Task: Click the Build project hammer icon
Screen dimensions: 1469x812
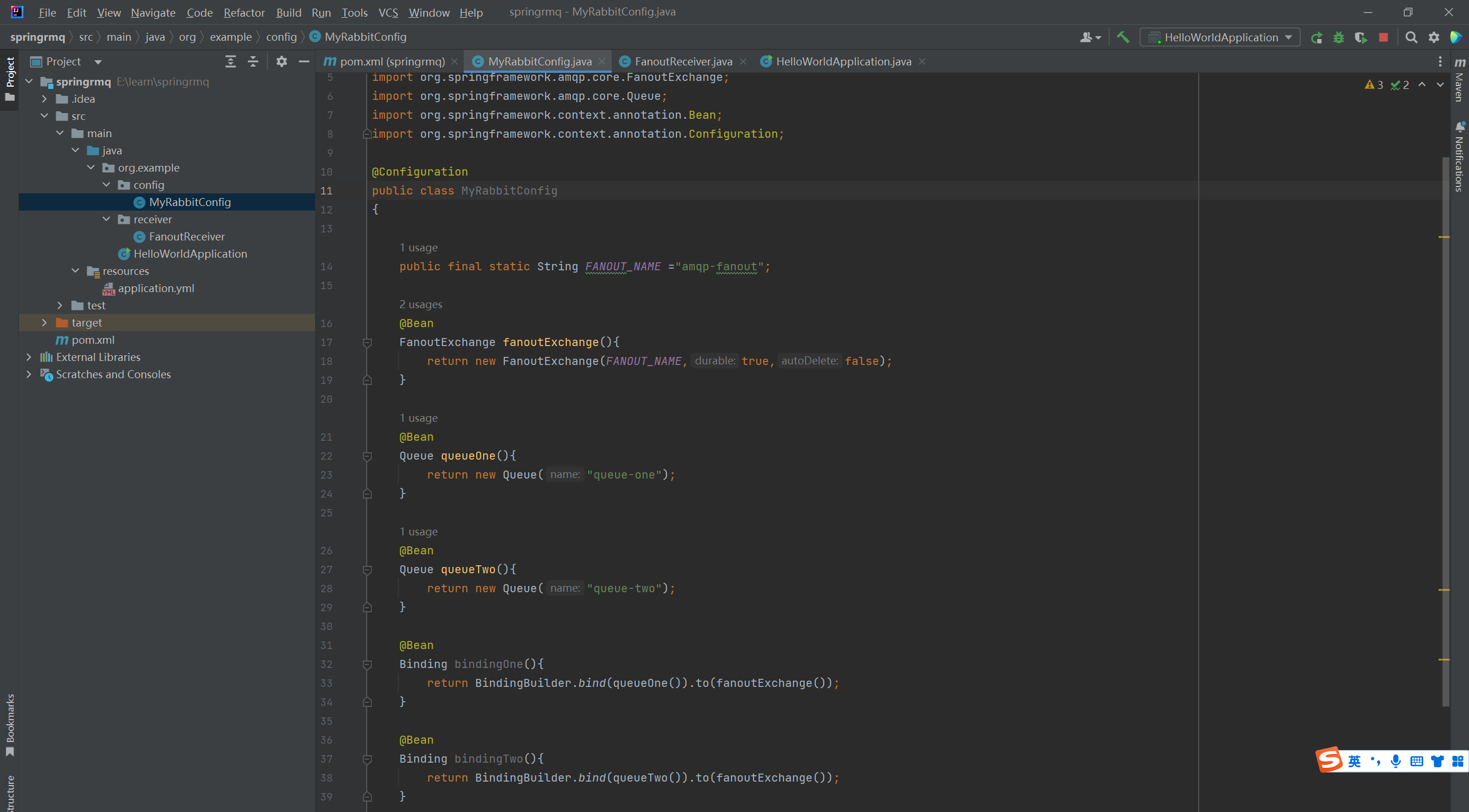Action: 1123,37
